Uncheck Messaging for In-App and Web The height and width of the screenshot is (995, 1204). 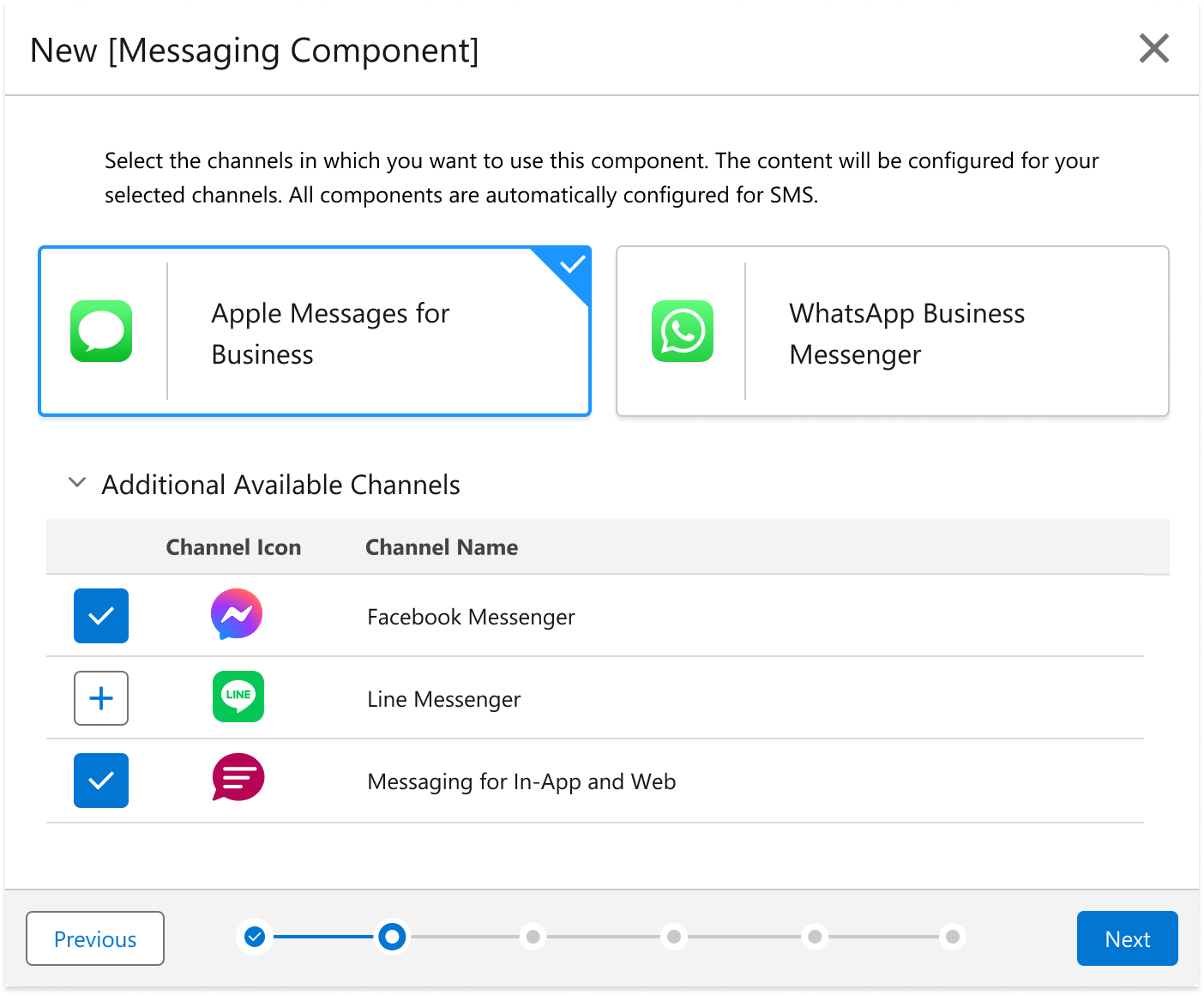pyautogui.click(x=101, y=781)
